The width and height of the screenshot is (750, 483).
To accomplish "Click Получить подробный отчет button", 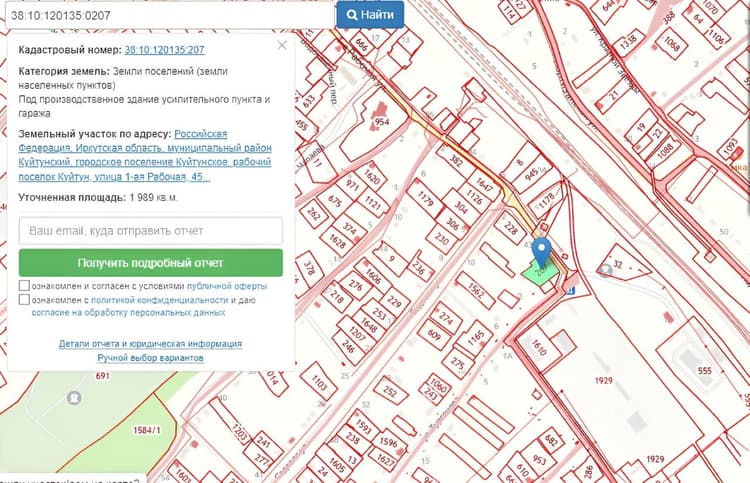I will 151,263.
